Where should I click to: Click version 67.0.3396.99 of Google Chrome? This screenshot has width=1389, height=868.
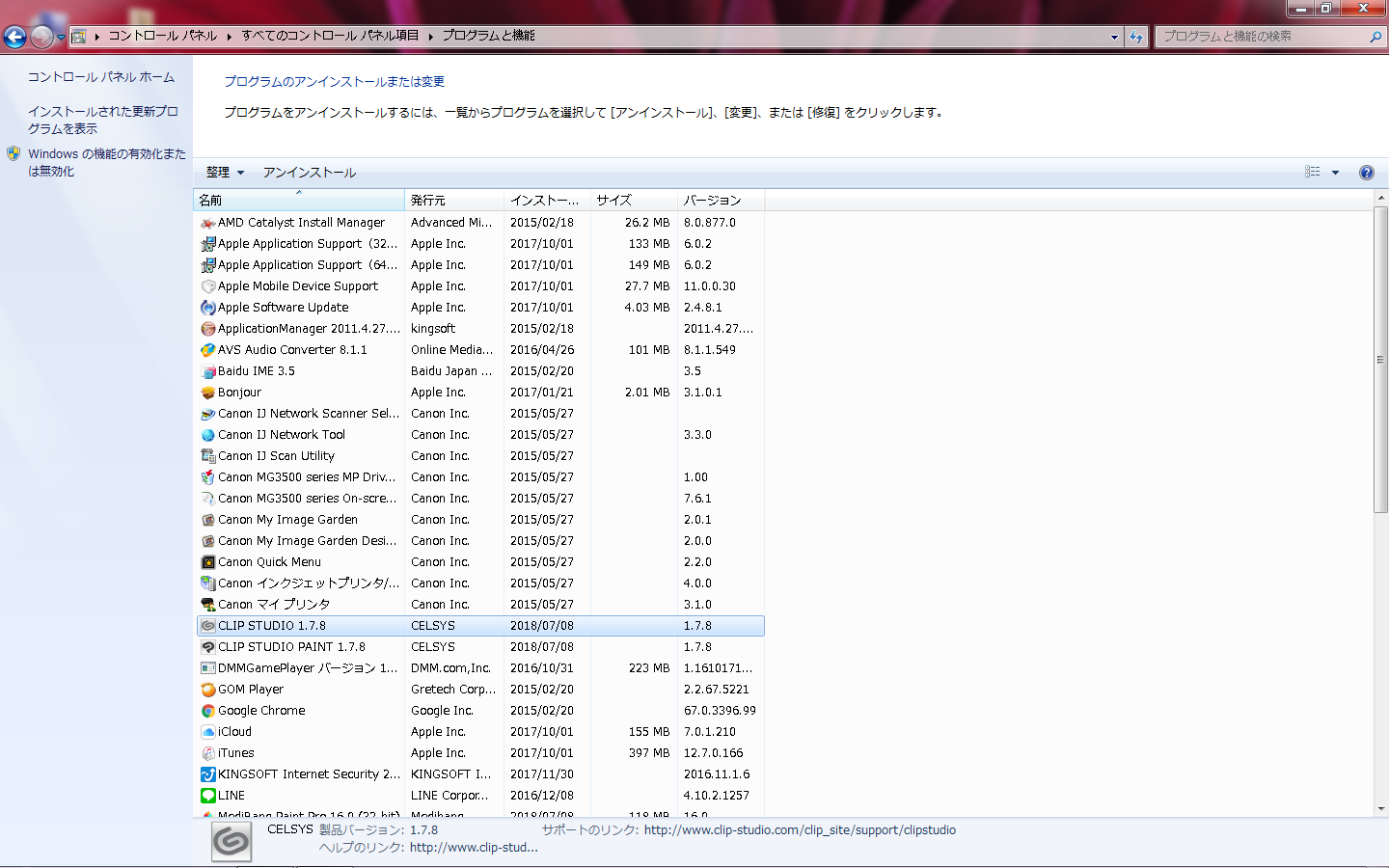pos(720,711)
